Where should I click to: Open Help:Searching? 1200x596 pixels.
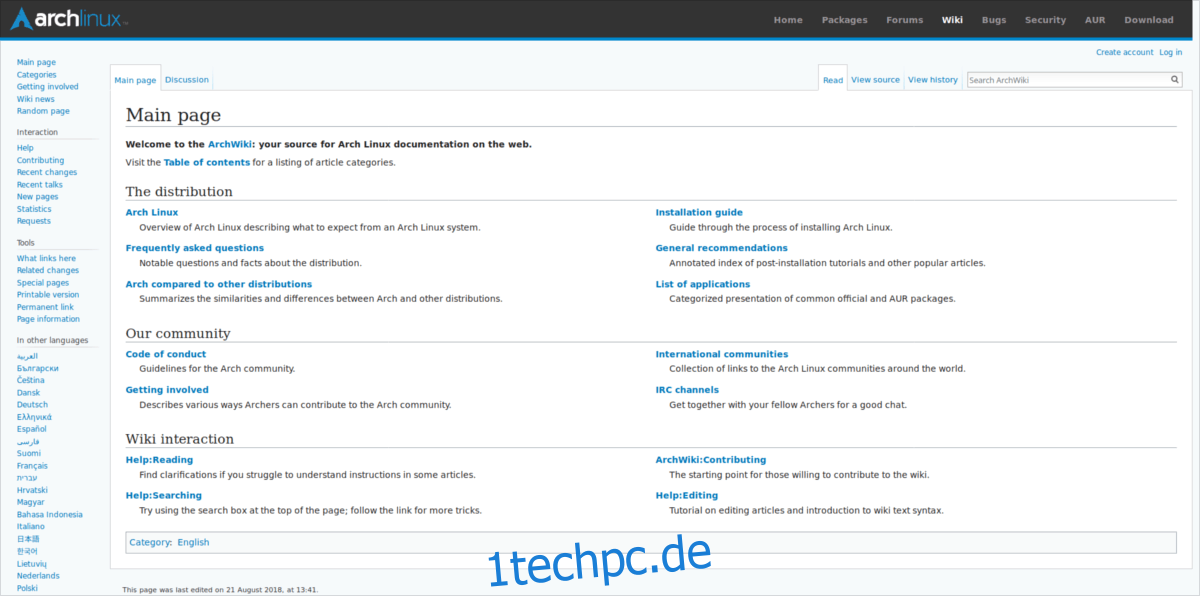pyautogui.click(x=164, y=495)
